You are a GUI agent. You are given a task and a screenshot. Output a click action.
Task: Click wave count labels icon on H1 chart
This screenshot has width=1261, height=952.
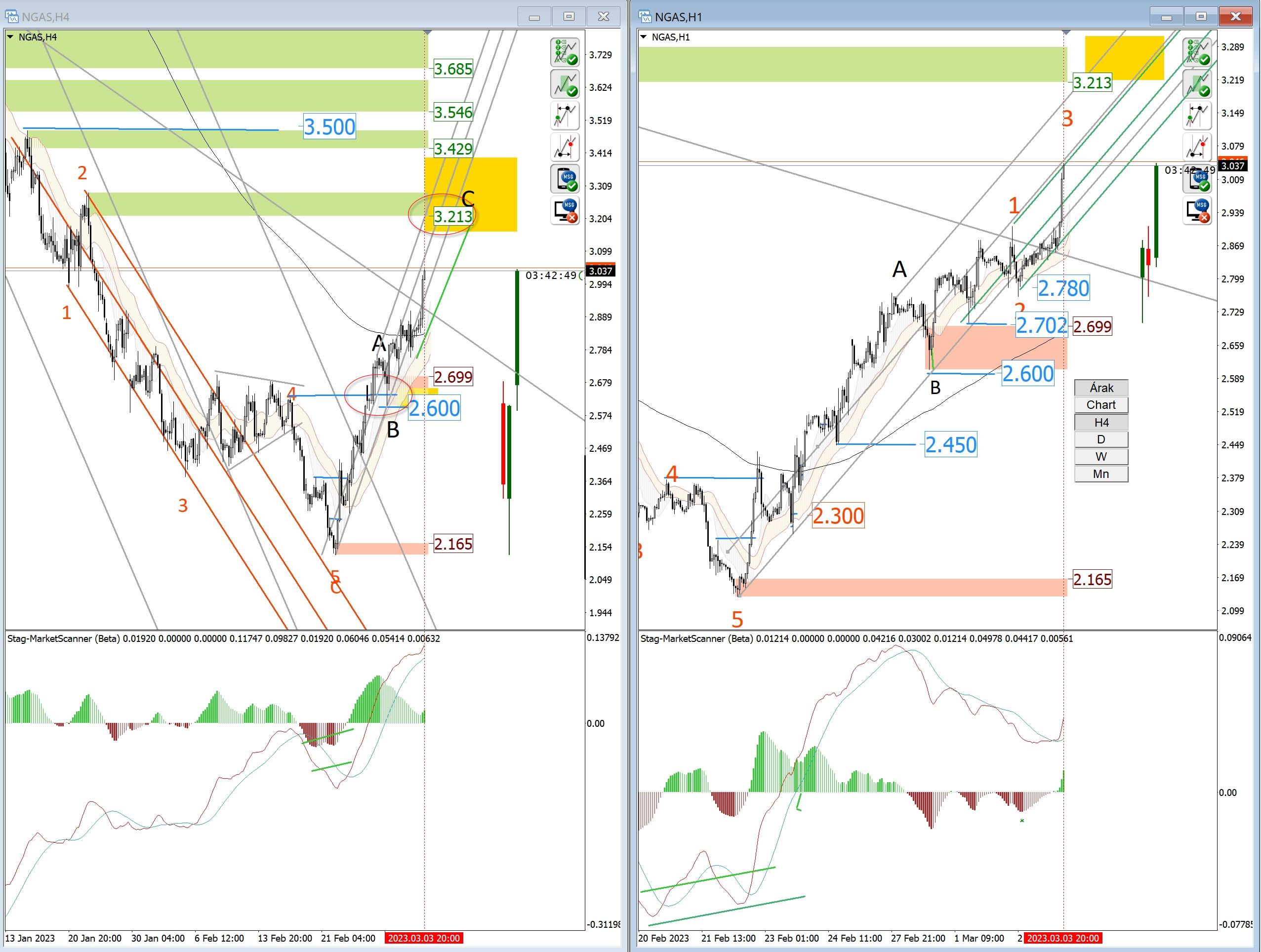coord(1197,52)
